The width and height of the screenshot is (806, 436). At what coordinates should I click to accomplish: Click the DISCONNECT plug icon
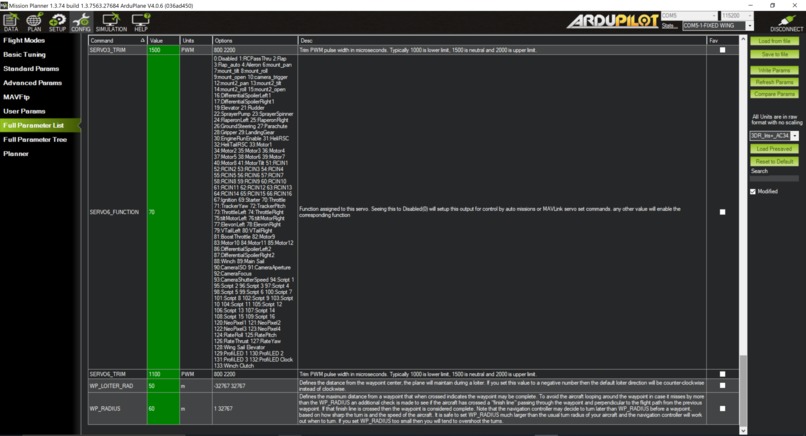click(x=786, y=23)
